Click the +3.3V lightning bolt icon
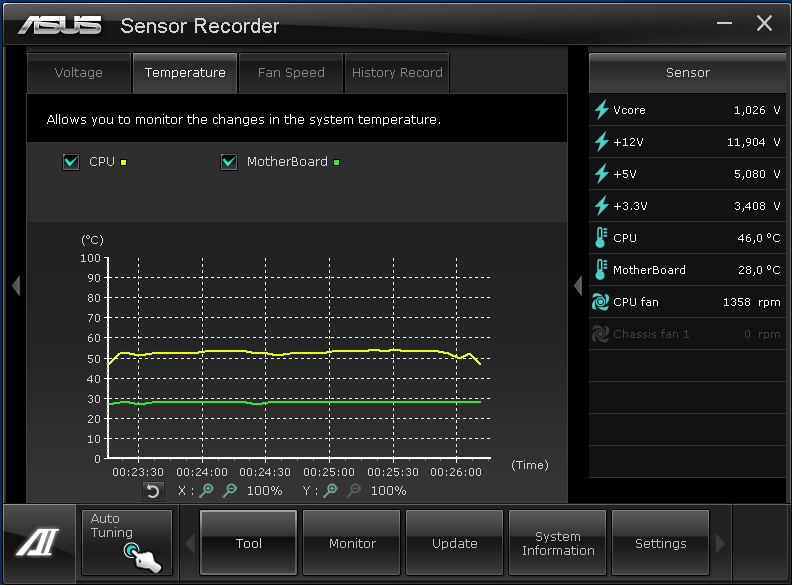Viewport: 792px width, 585px height. [x=601, y=206]
